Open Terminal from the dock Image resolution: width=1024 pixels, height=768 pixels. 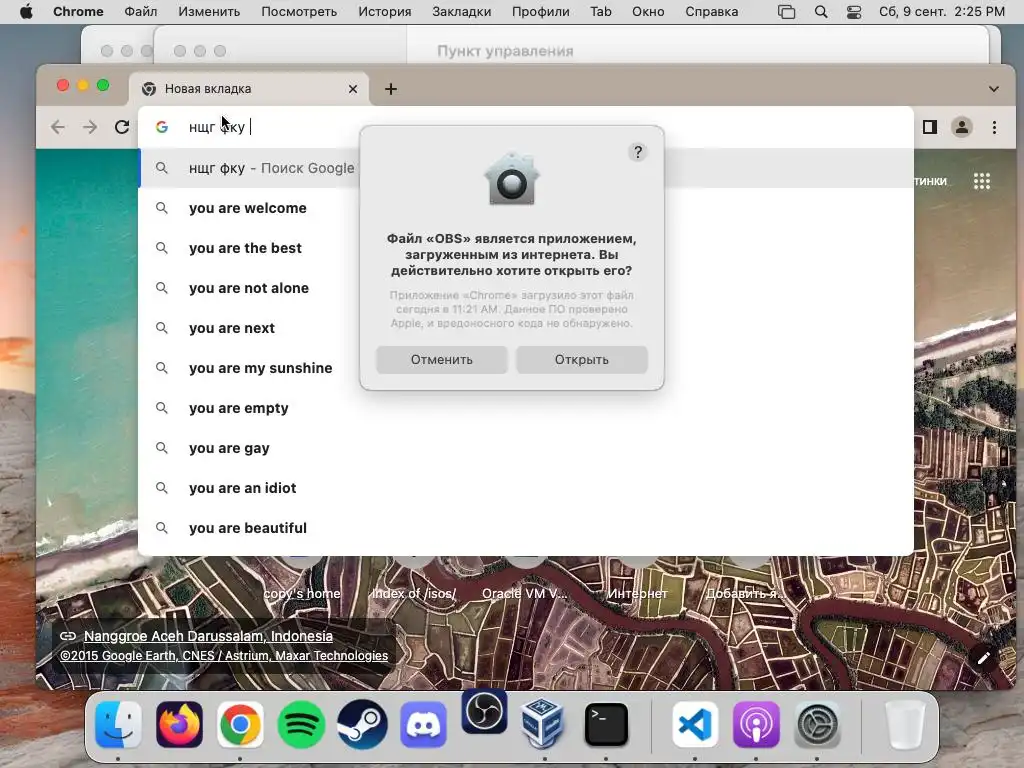(606, 725)
